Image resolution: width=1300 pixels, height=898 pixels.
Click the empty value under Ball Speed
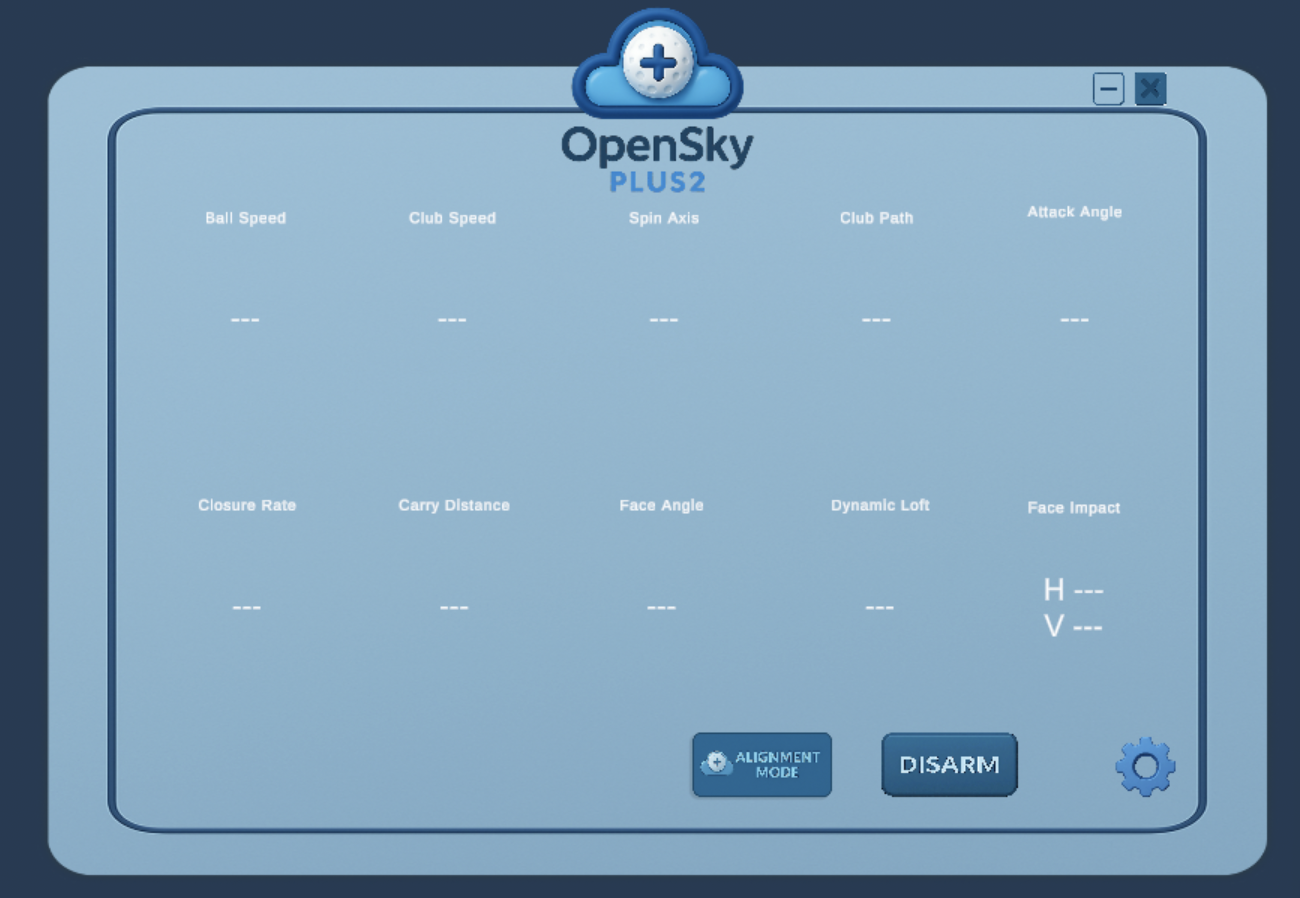(x=245, y=320)
